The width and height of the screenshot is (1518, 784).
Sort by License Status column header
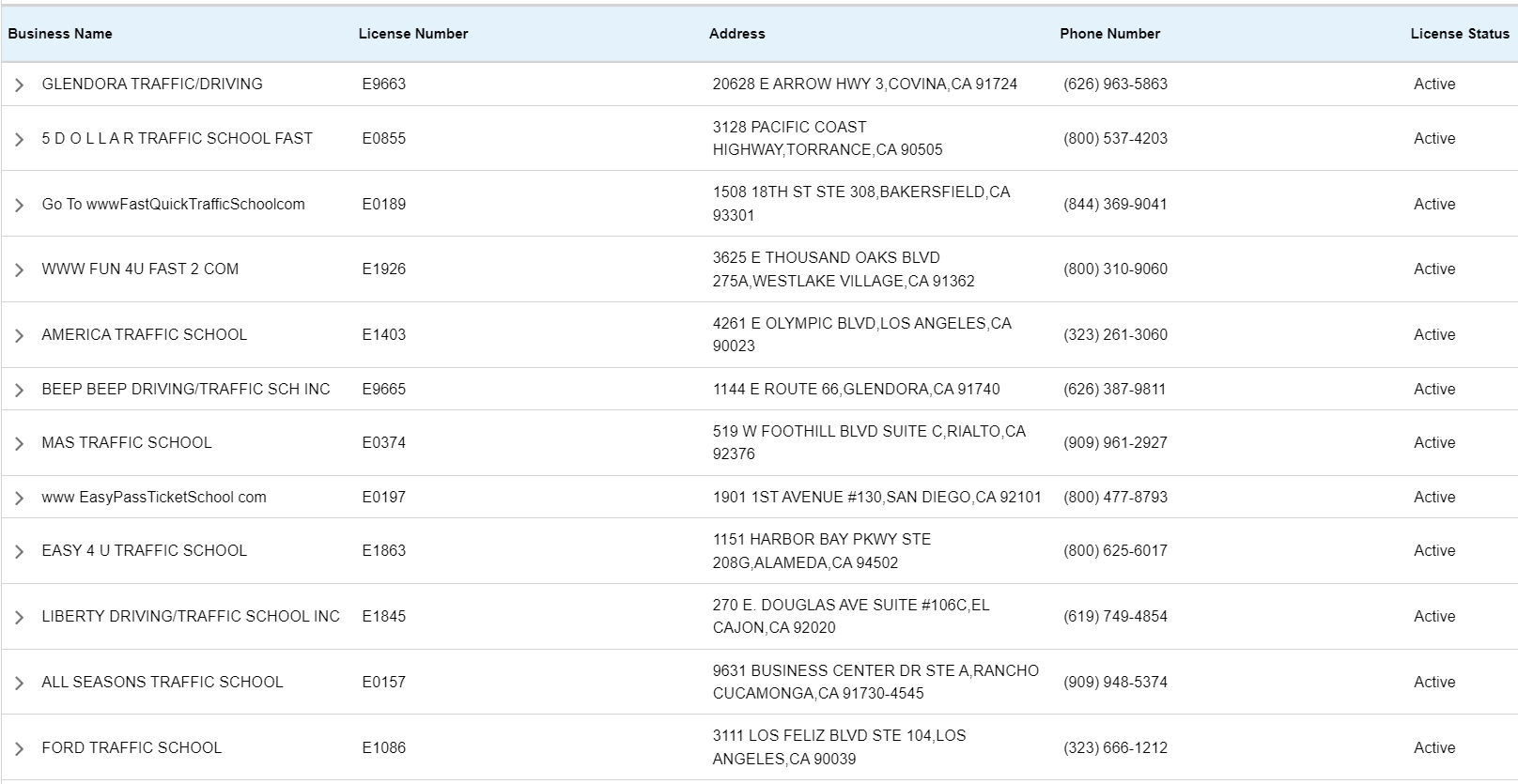(x=1459, y=34)
